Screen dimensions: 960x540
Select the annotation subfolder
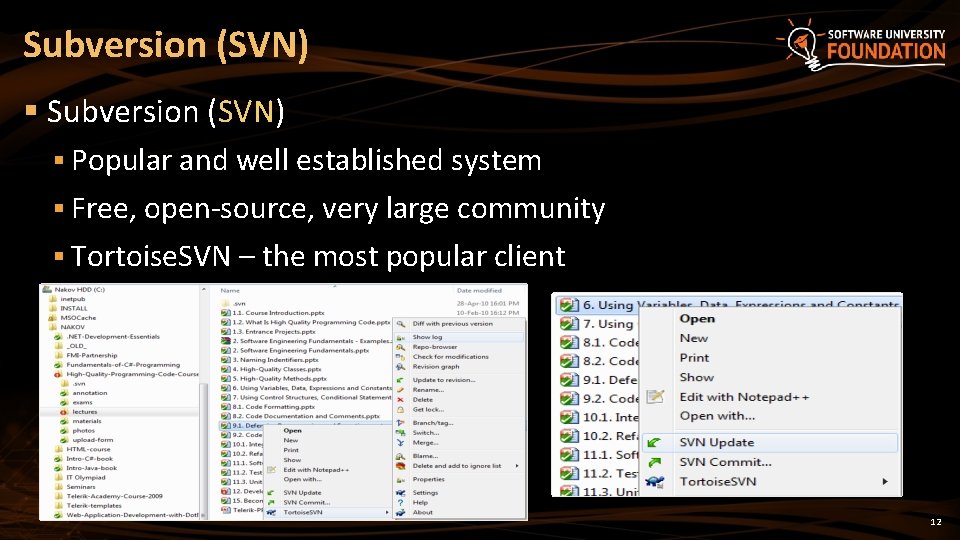coord(89,393)
